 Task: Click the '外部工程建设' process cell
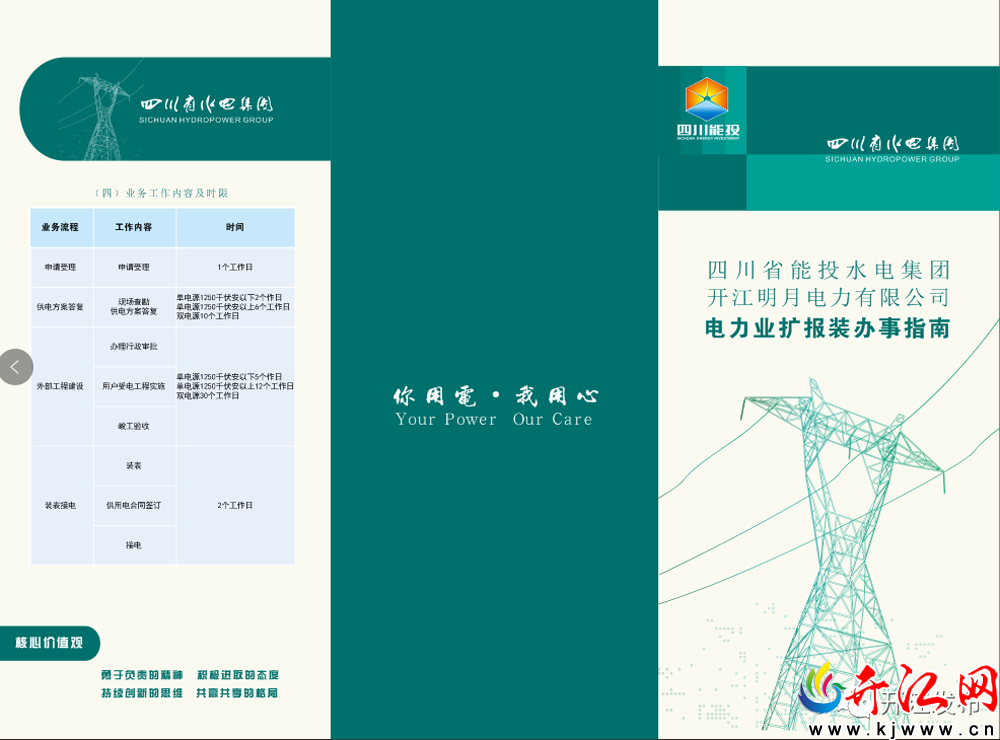[61, 387]
